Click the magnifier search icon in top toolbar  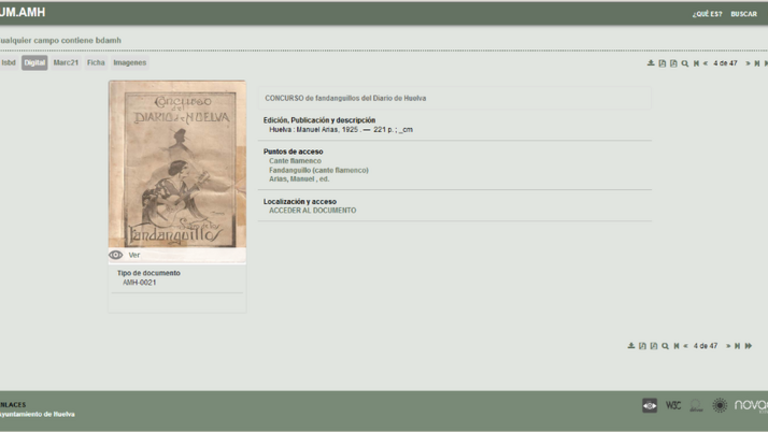click(685, 63)
